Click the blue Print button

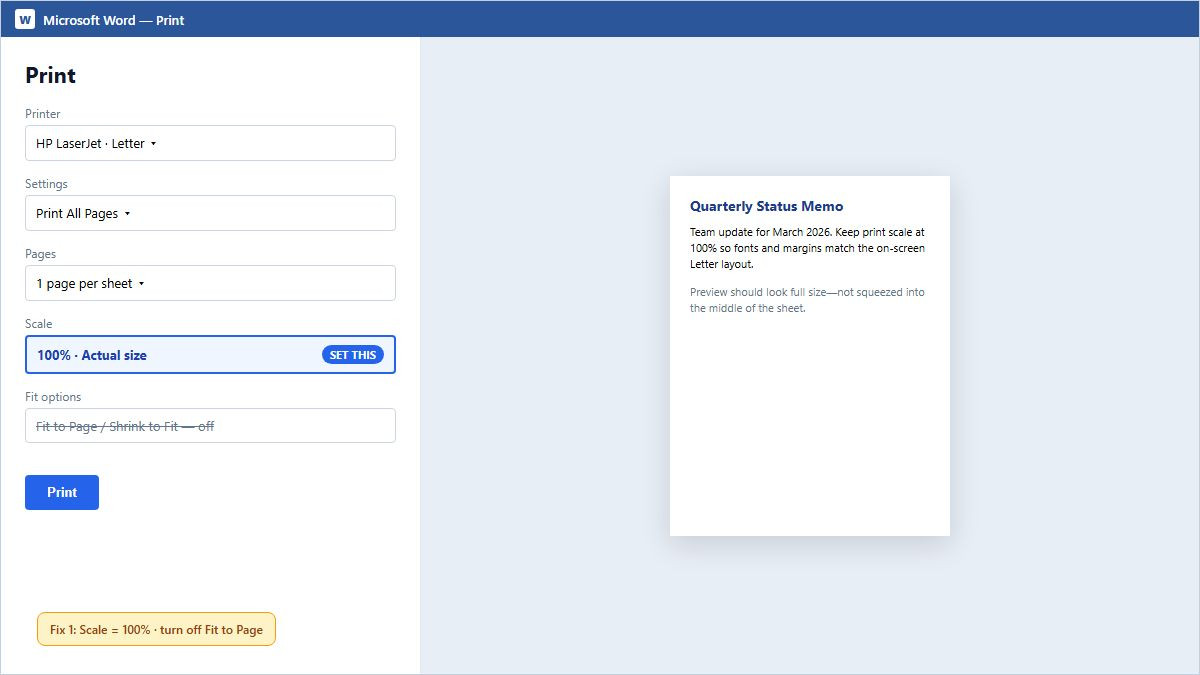tap(62, 492)
